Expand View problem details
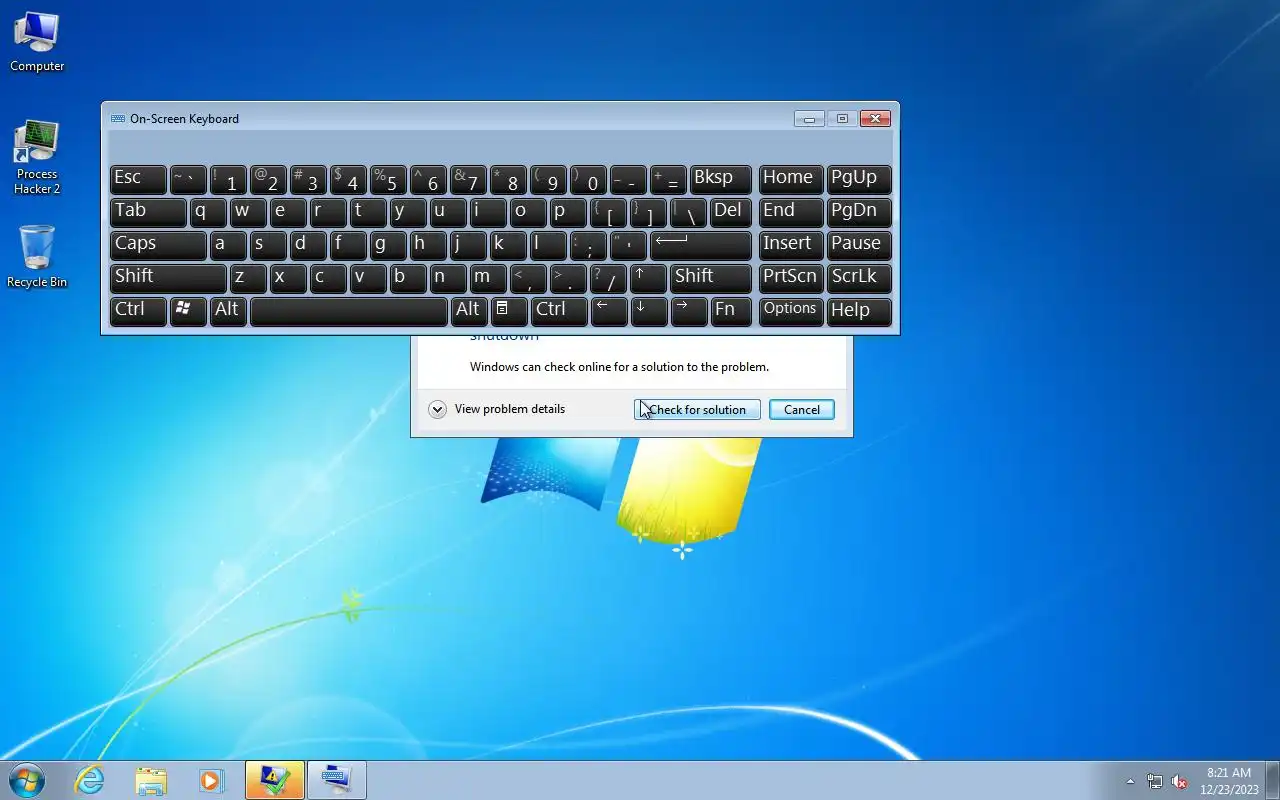Image resolution: width=1280 pixels, height=800 pixels. 497,409
